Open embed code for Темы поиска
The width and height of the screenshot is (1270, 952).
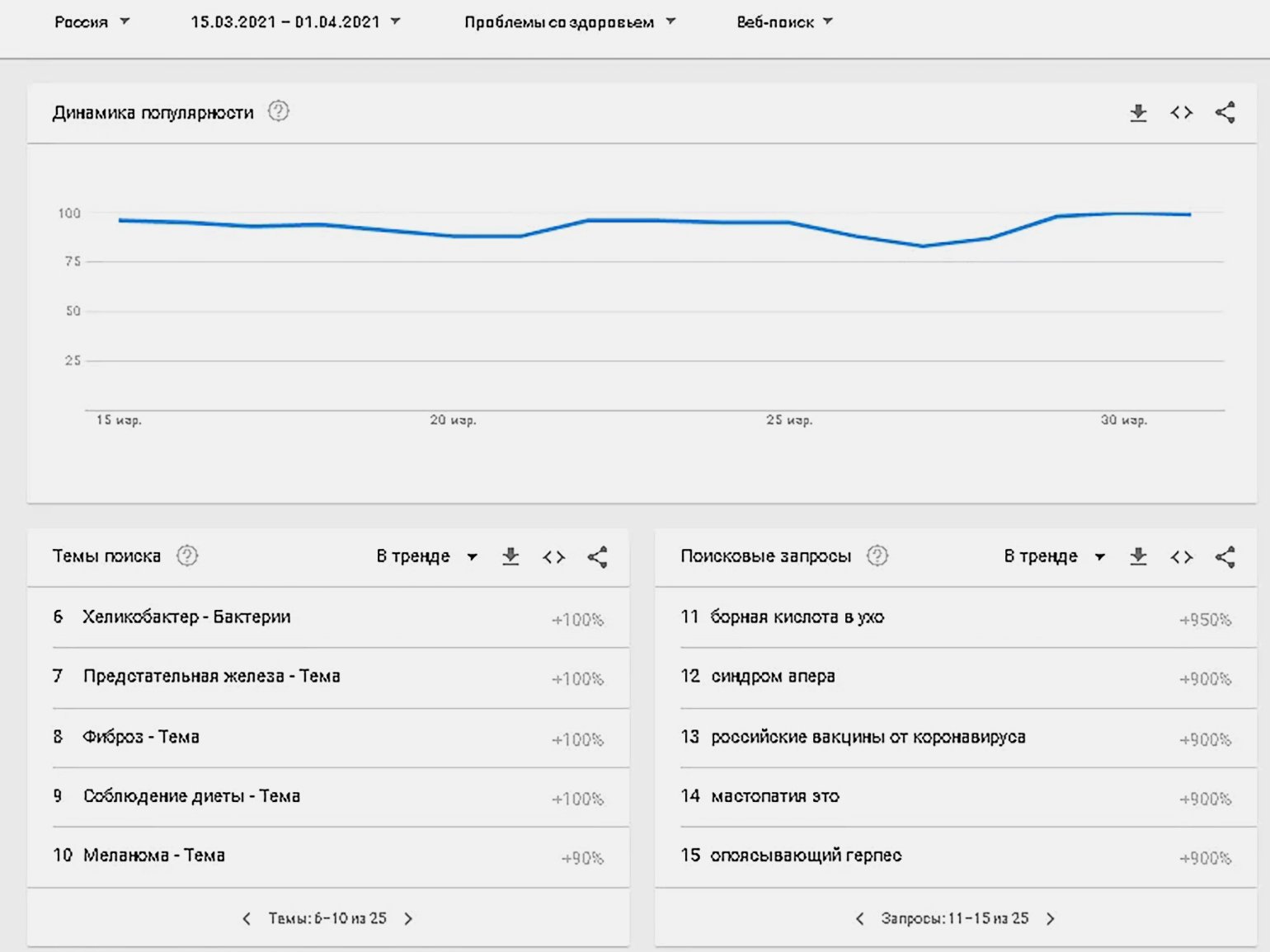point(553,557)
